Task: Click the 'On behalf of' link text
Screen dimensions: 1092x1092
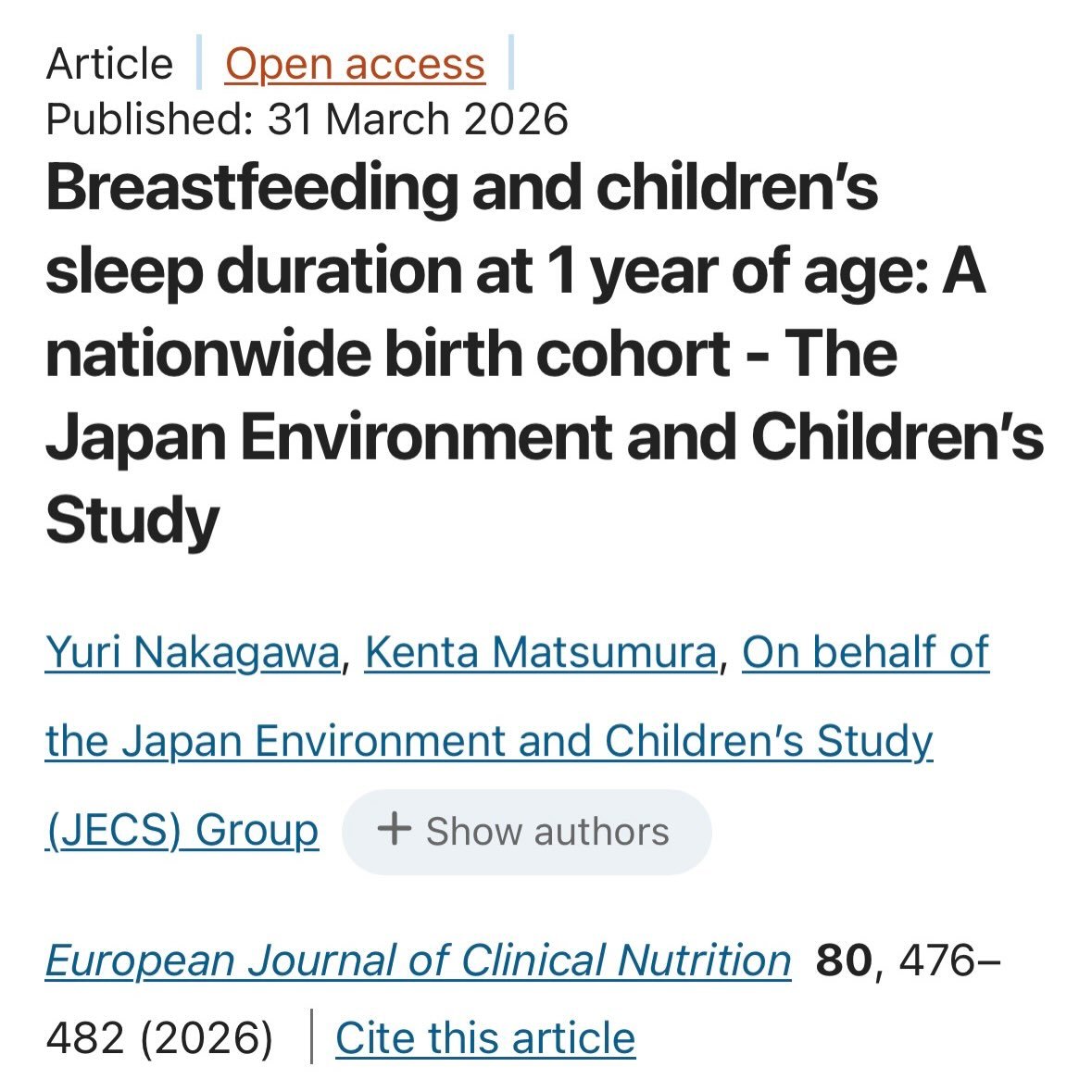Action: pyautogui.click(x=866, y=653)
